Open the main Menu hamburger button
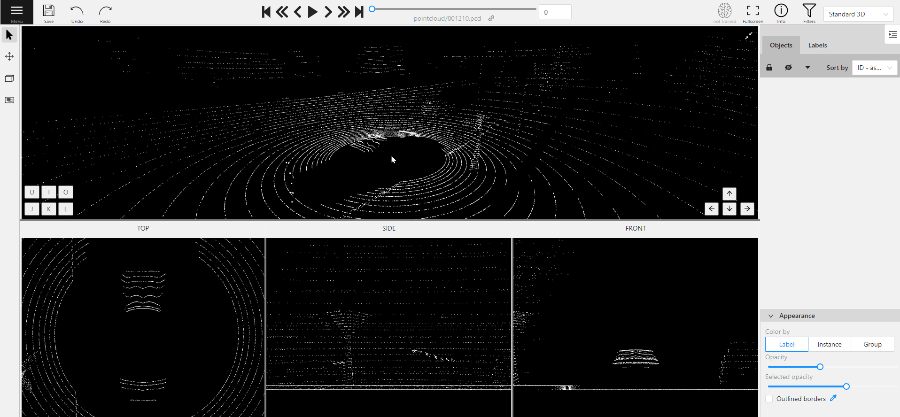 (x=16, y=11)
